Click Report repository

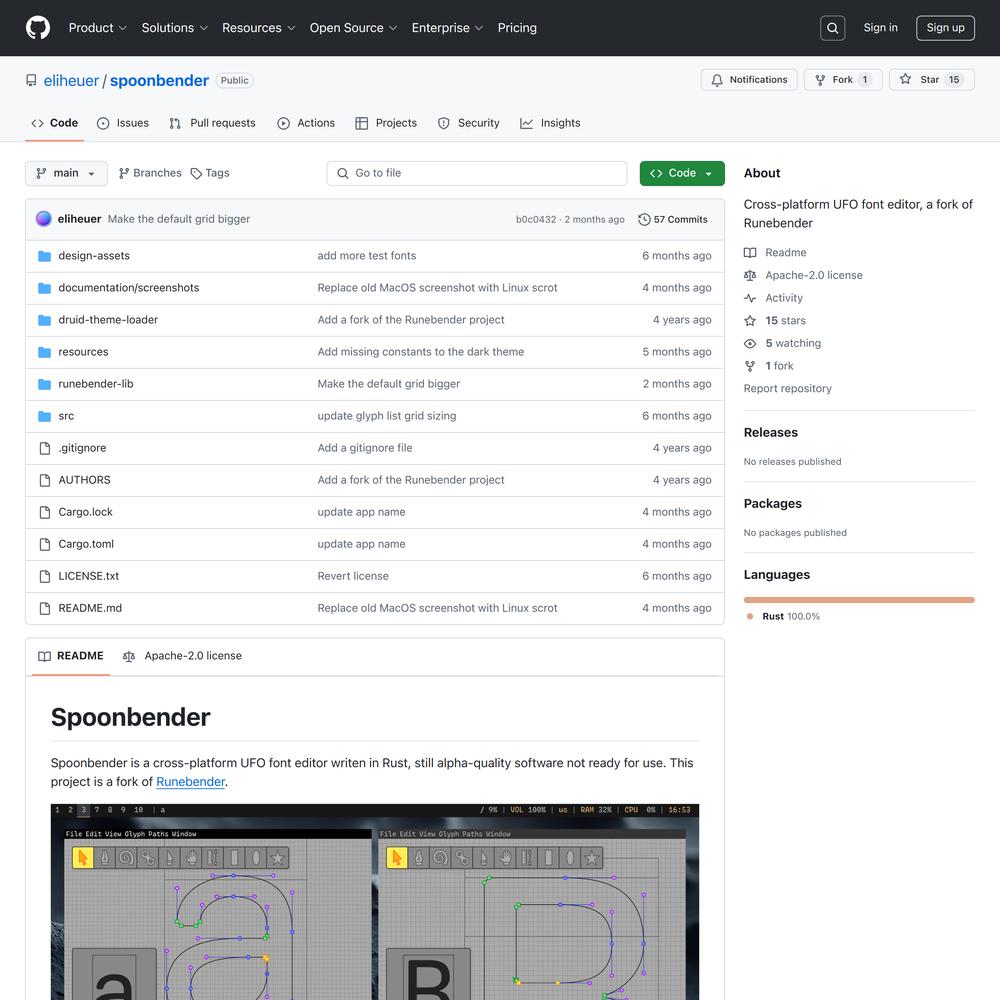(x=788, y=388)
